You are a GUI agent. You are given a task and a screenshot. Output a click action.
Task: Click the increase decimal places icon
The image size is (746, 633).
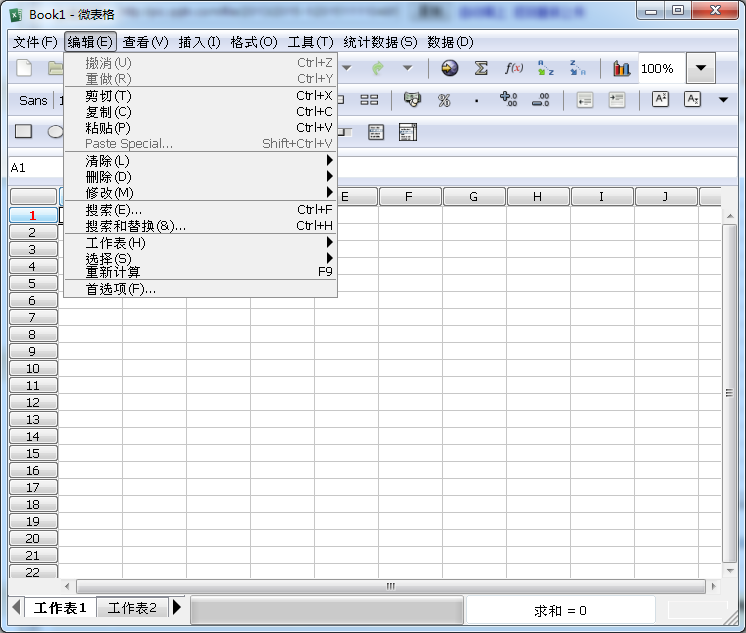click(x=508, y=100)
